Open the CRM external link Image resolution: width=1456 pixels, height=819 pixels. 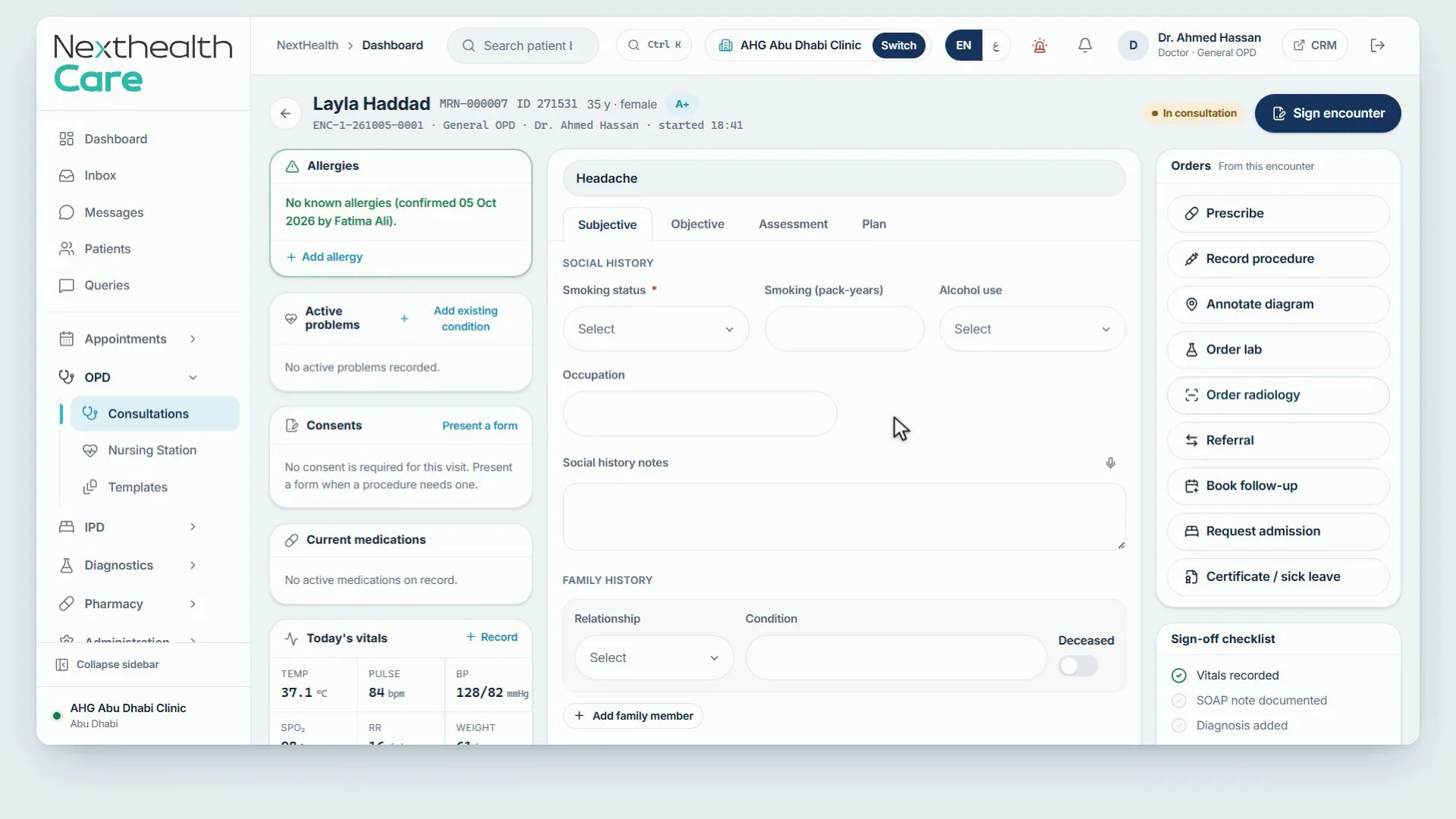pyautogui.click(x=1315, y=45)
